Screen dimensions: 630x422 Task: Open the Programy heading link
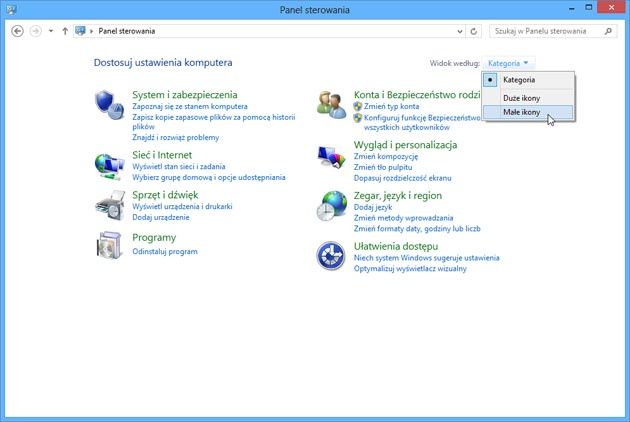coord(154,238)
